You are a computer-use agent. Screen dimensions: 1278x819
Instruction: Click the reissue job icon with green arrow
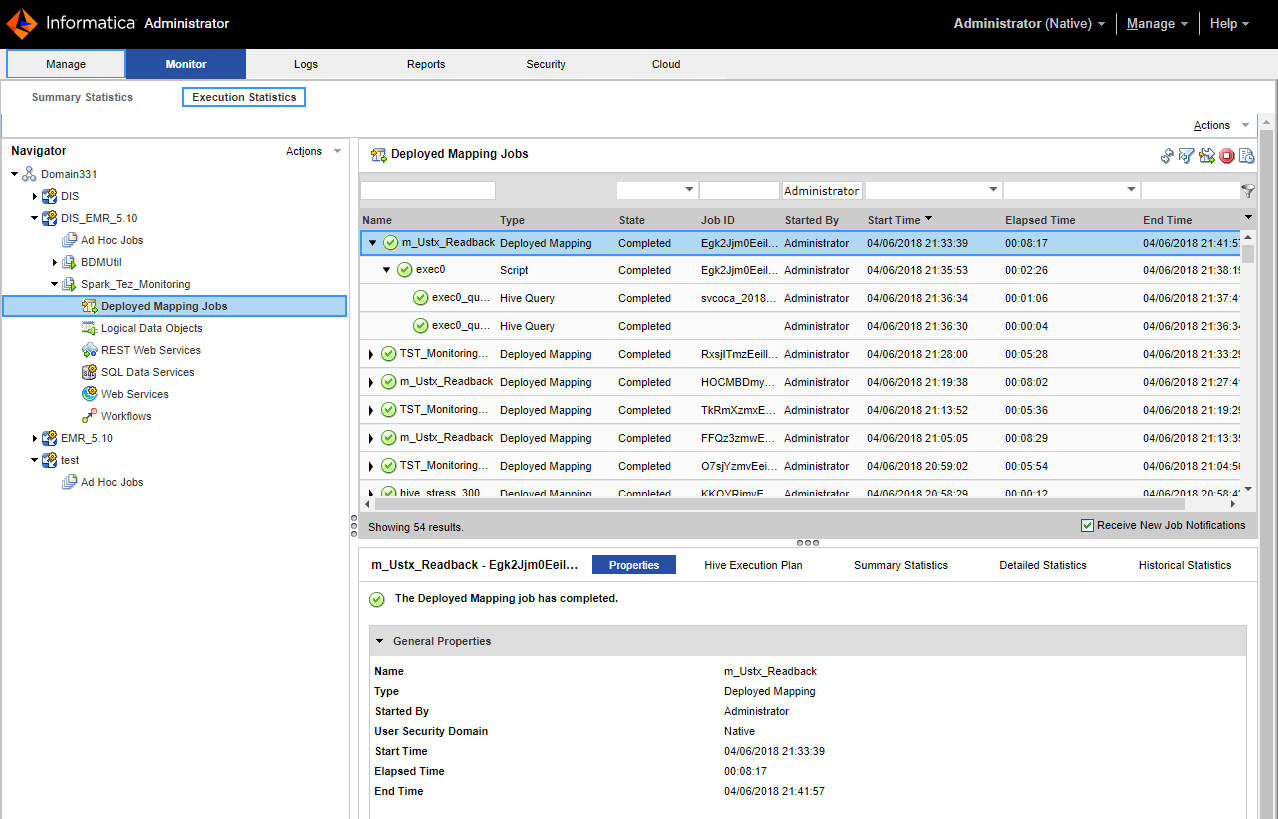coord(1207,155)
